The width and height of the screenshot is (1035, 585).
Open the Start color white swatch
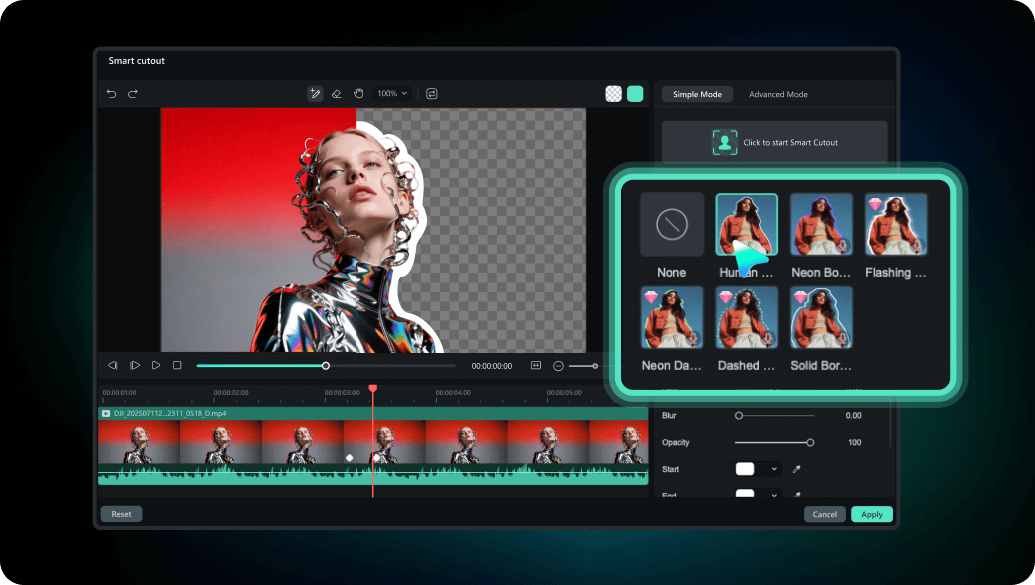click(745, 469)
